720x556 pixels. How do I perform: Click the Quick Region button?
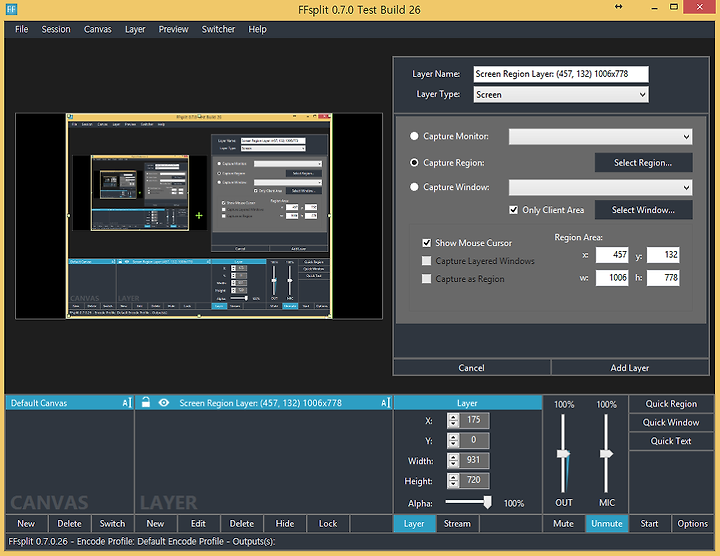click(671, 404)
